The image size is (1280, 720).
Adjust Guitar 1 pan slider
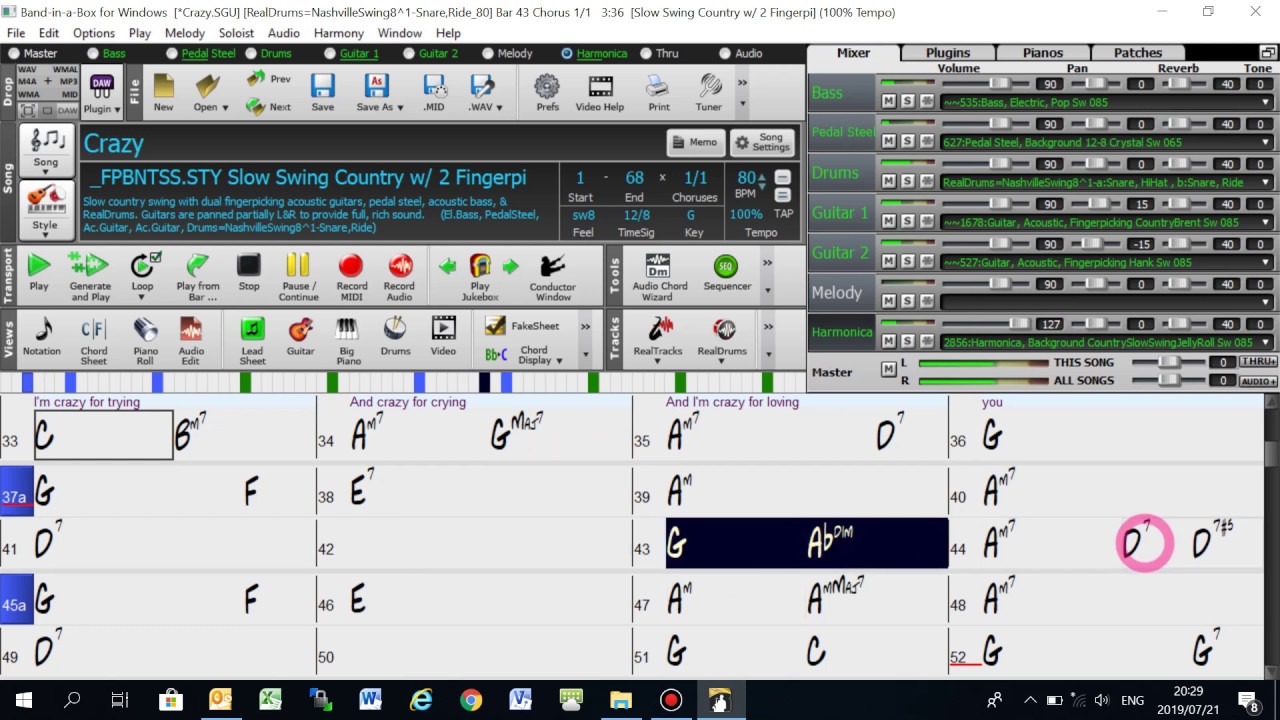1099,203
